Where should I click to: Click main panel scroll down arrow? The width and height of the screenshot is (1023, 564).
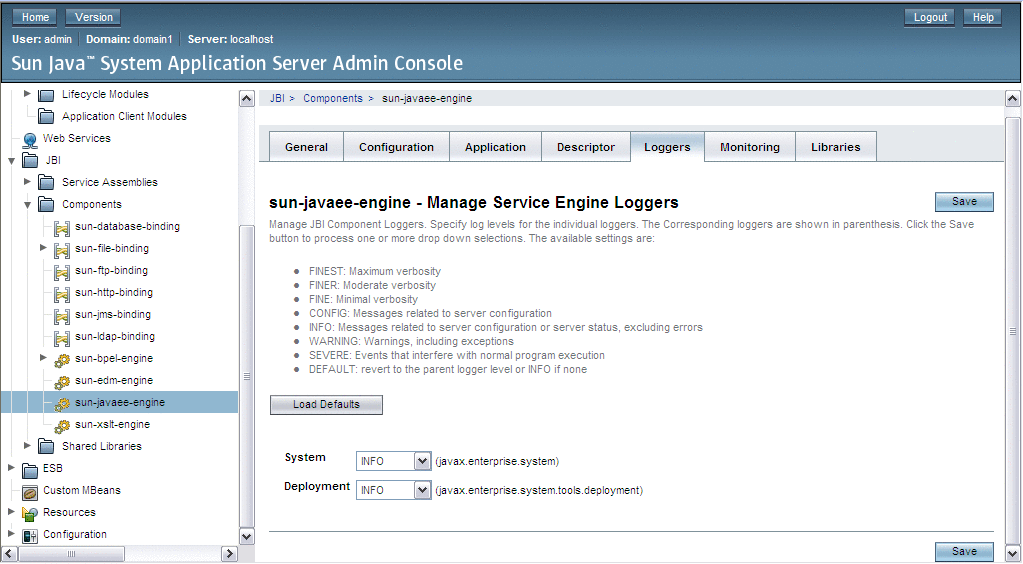tap(1013, 554)
